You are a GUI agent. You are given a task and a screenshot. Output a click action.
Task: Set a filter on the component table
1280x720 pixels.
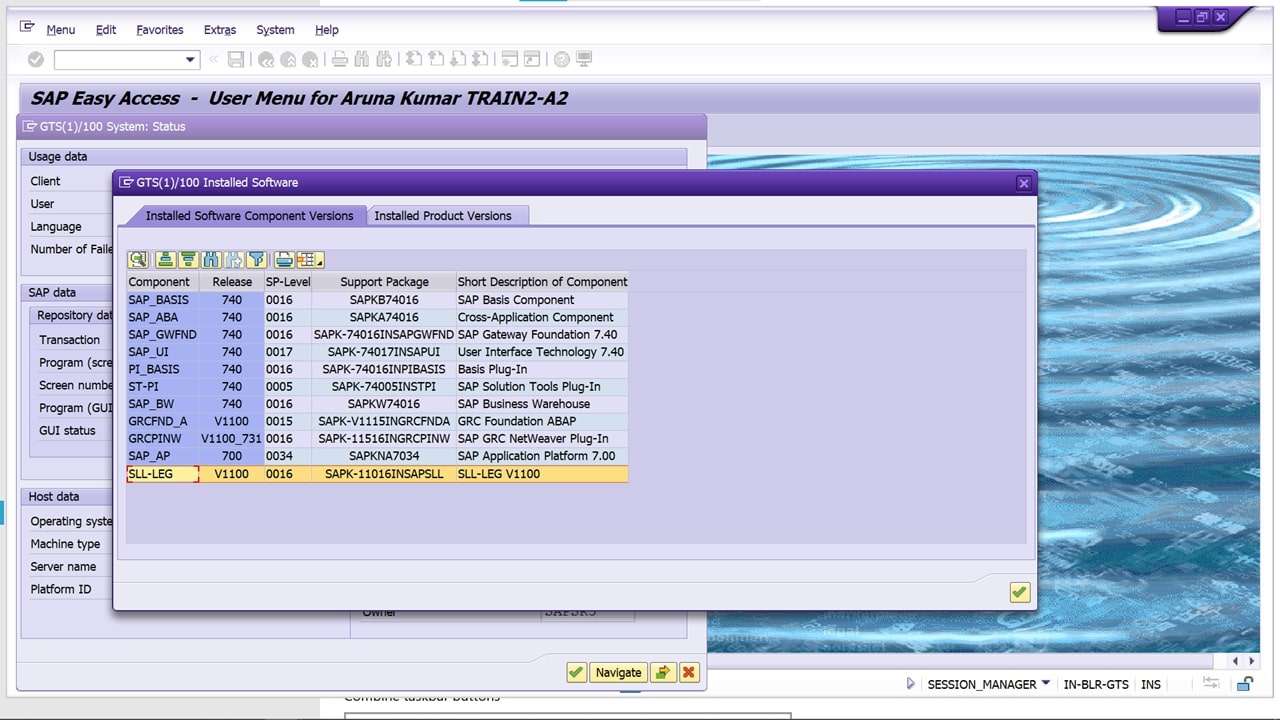[257, 260]
